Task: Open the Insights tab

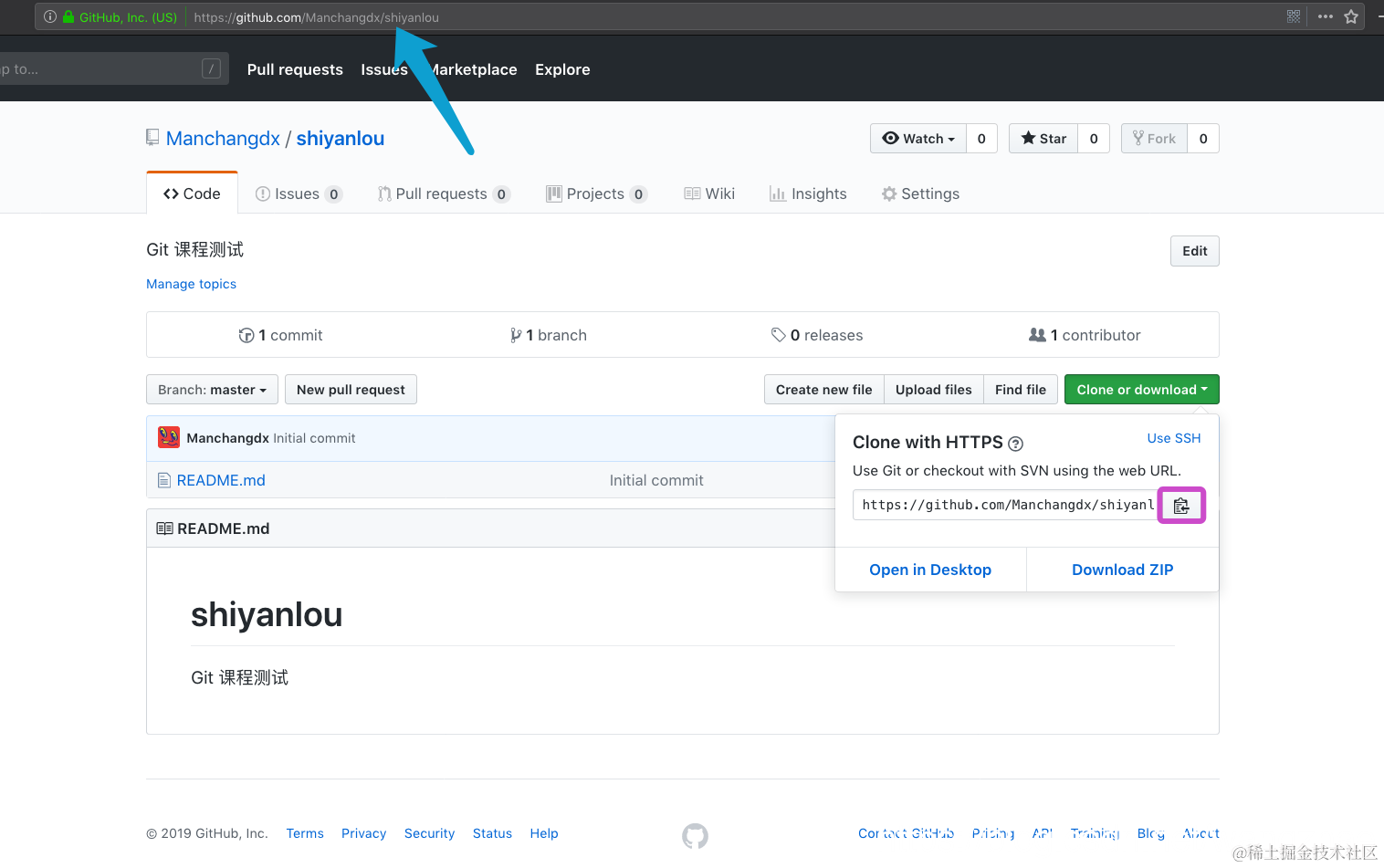Action: (808, 193)
